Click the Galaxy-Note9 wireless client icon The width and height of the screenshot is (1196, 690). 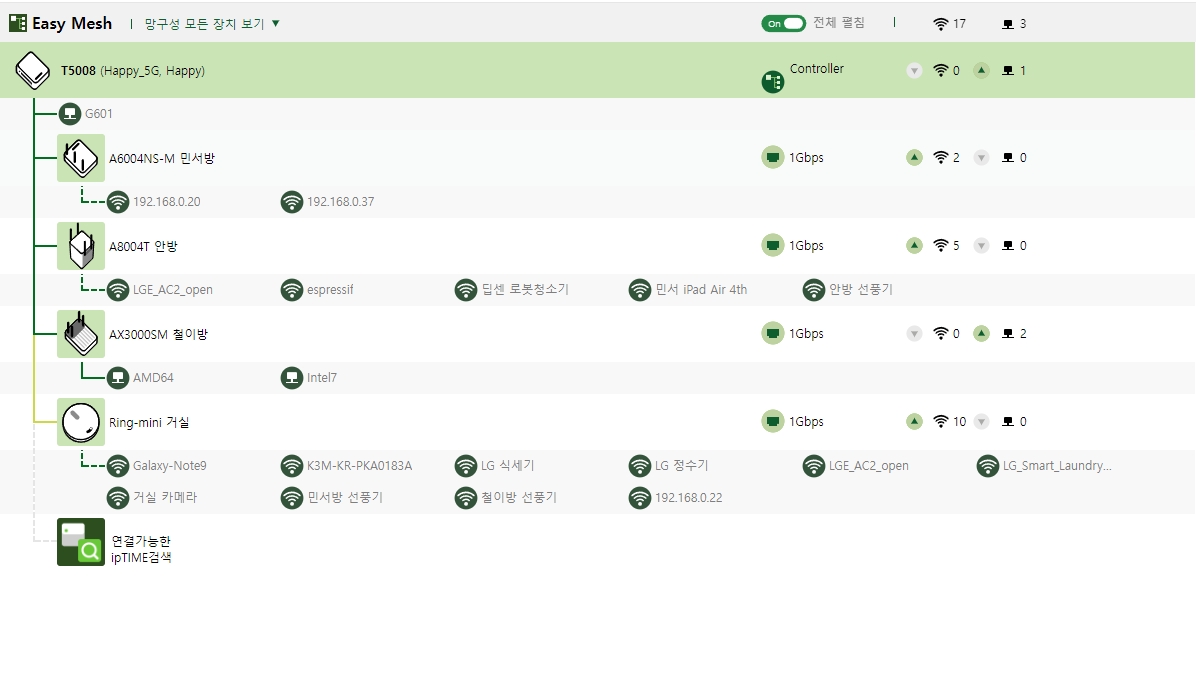117,466
